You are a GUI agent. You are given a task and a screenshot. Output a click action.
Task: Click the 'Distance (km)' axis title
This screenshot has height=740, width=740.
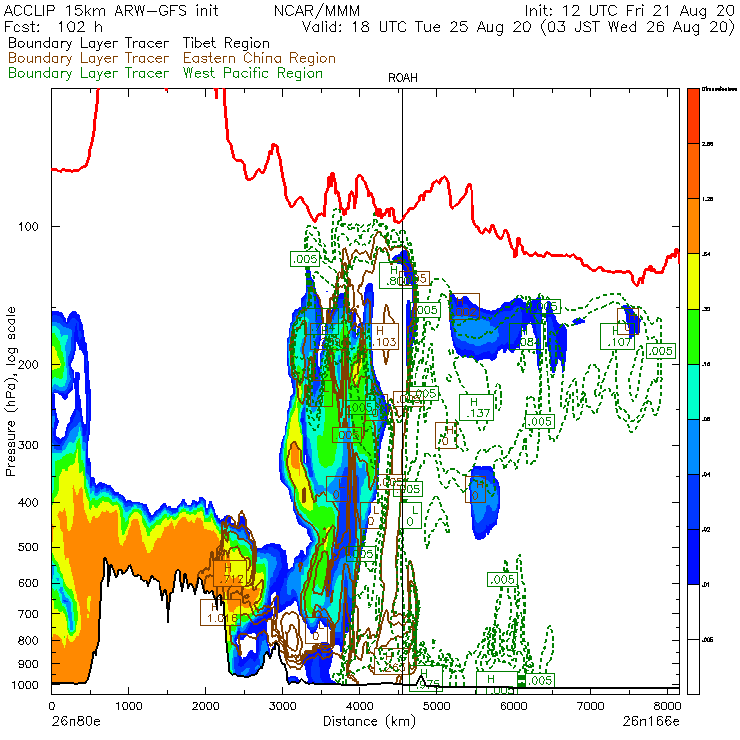point(370,721)
